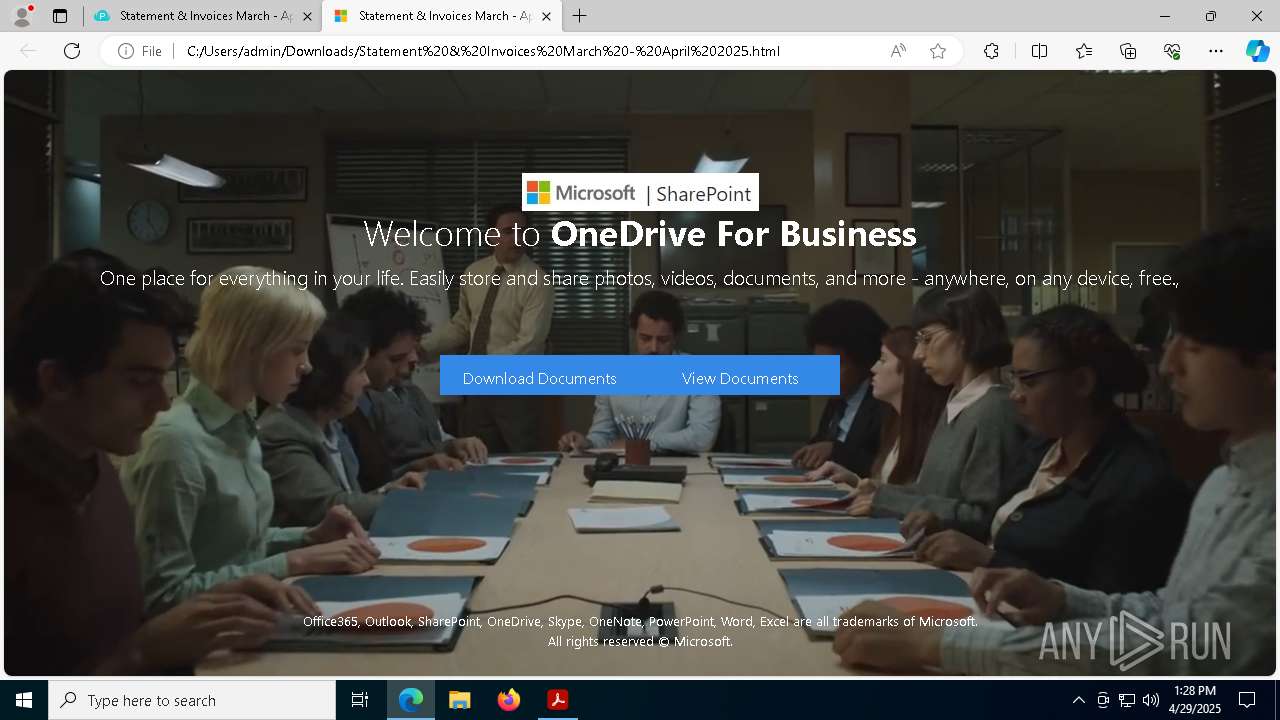The image size is (1280, 720).
Task: Open the Favorites list
Action: (1084, 51)
